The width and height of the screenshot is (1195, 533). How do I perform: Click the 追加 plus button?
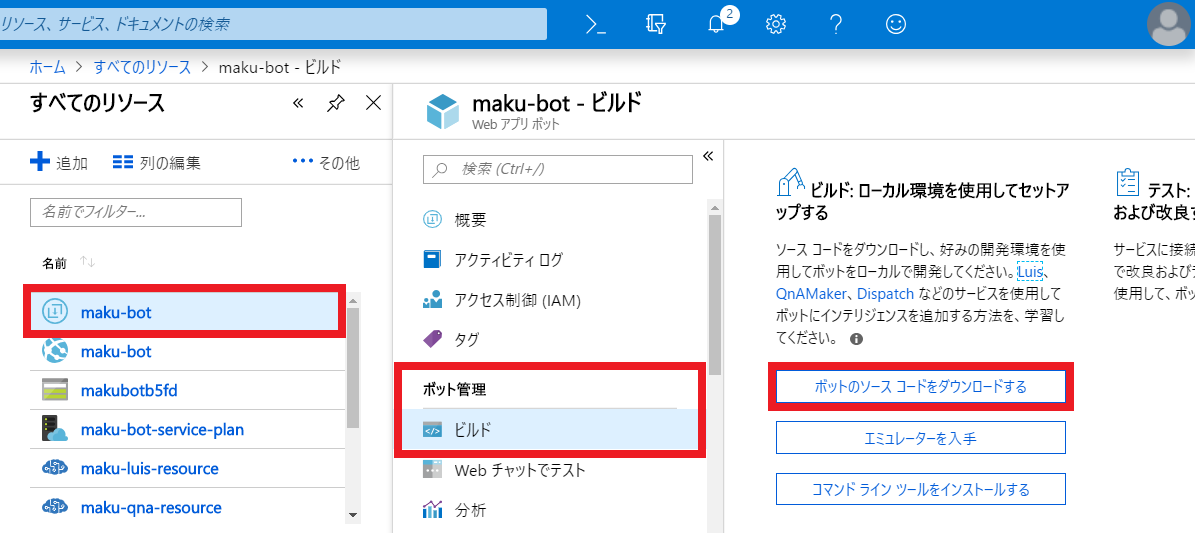tap(59, 162)
